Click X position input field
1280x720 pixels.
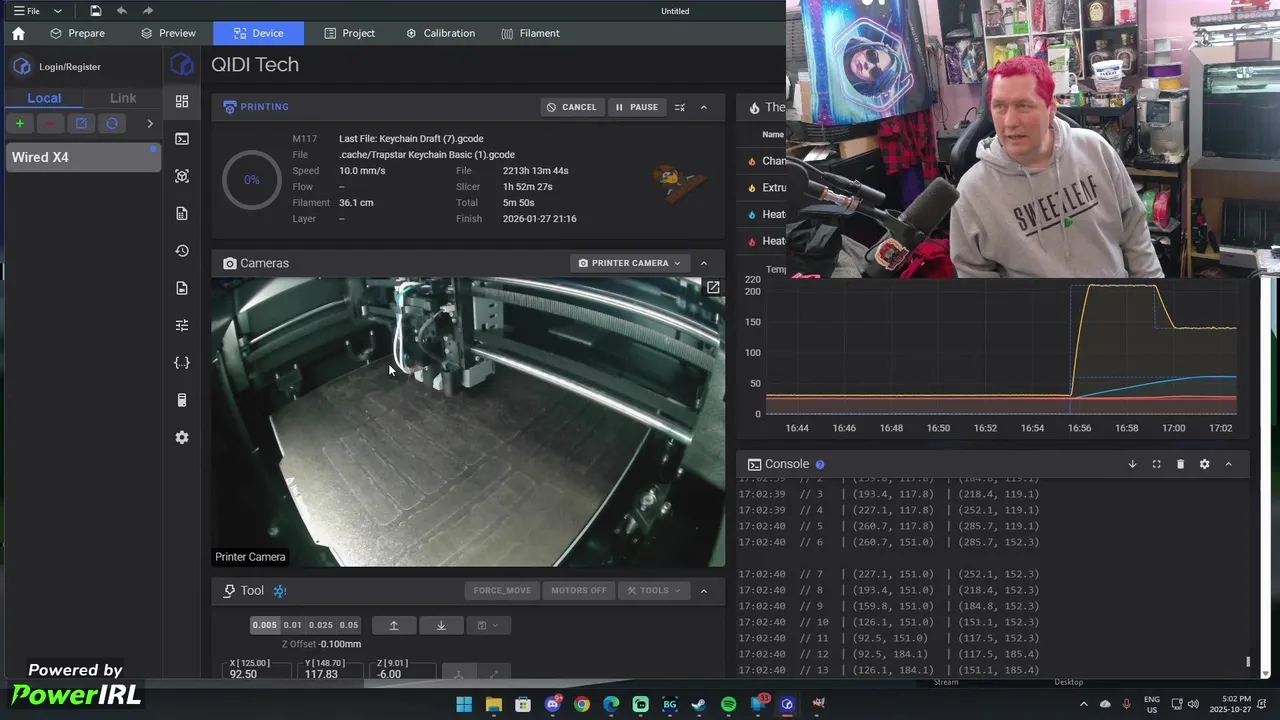click(x=257, y=672)
